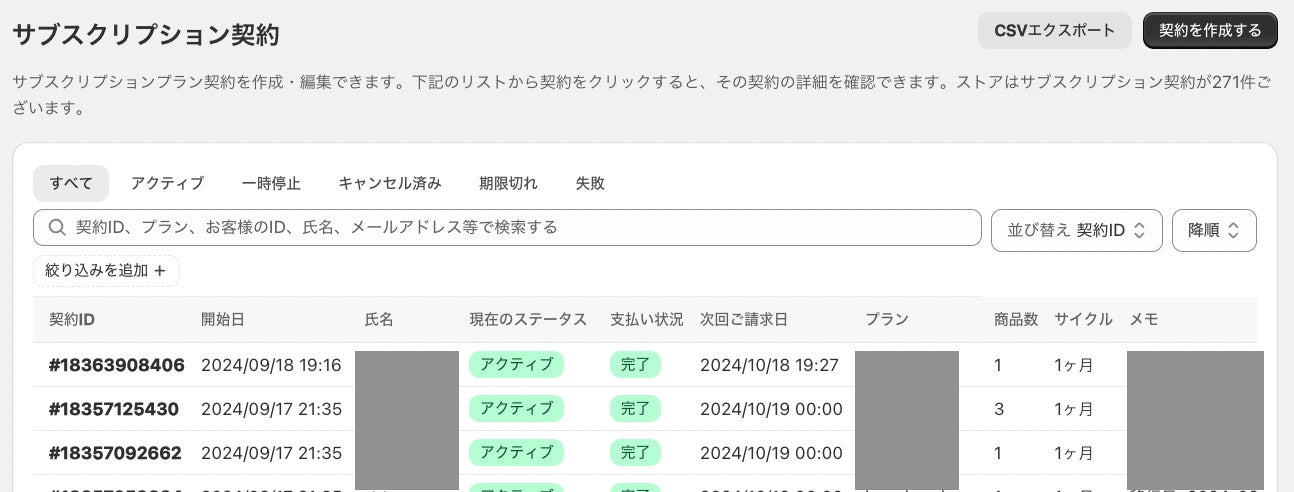
Task: Show the 期限切れ tab
Action: coord(508,183)
